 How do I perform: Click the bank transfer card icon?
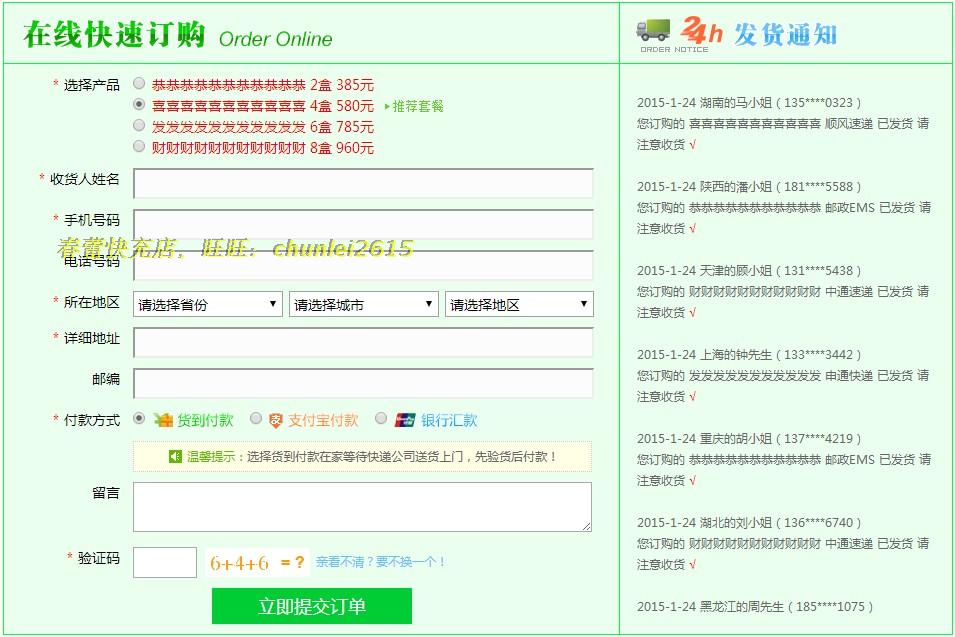pos(405,420)
